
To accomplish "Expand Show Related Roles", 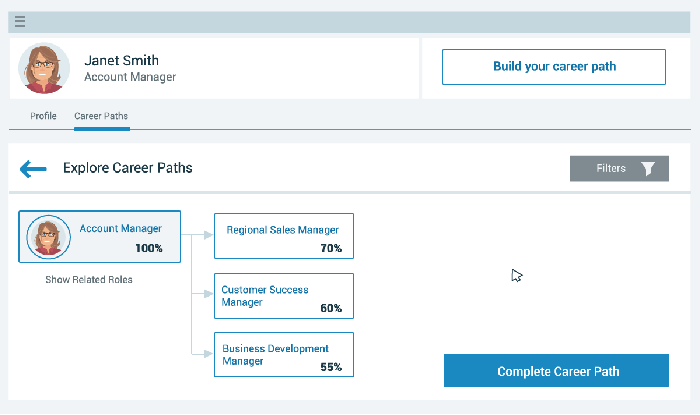I will [89, 279].
